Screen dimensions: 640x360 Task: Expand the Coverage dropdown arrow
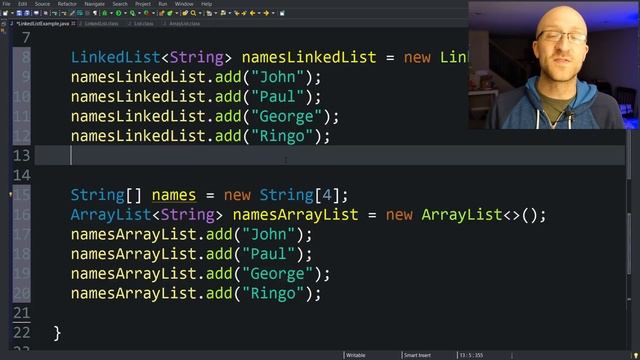[x=140, y=13]
